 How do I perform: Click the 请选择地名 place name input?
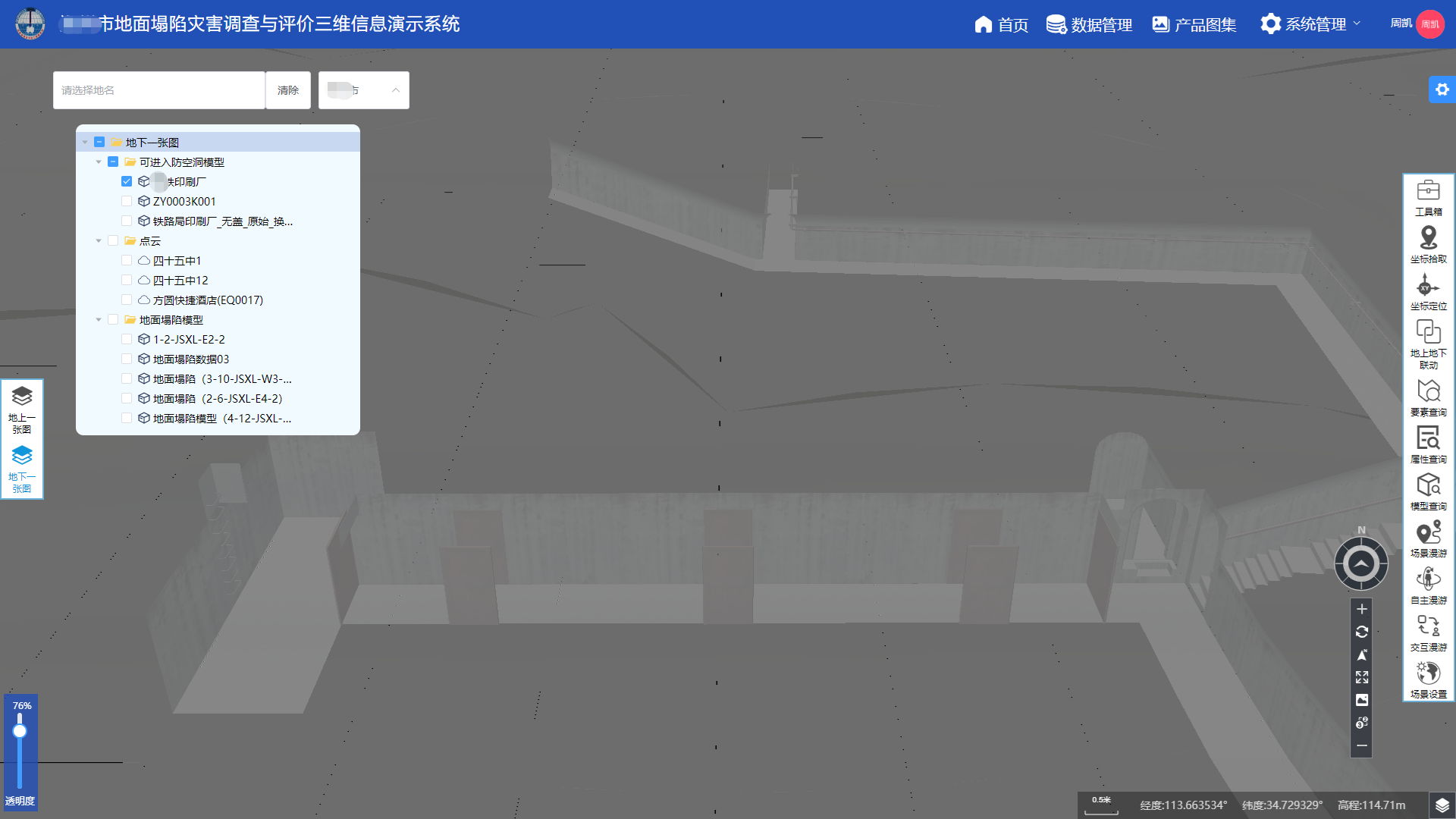[159, 90]
